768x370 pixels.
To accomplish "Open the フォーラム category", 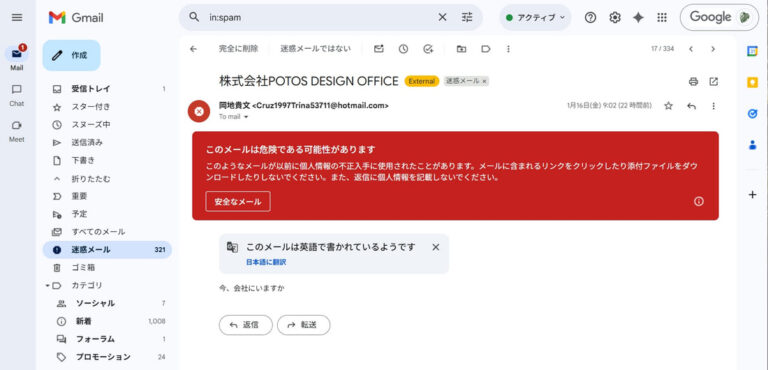I will click(x=107, y=339).
